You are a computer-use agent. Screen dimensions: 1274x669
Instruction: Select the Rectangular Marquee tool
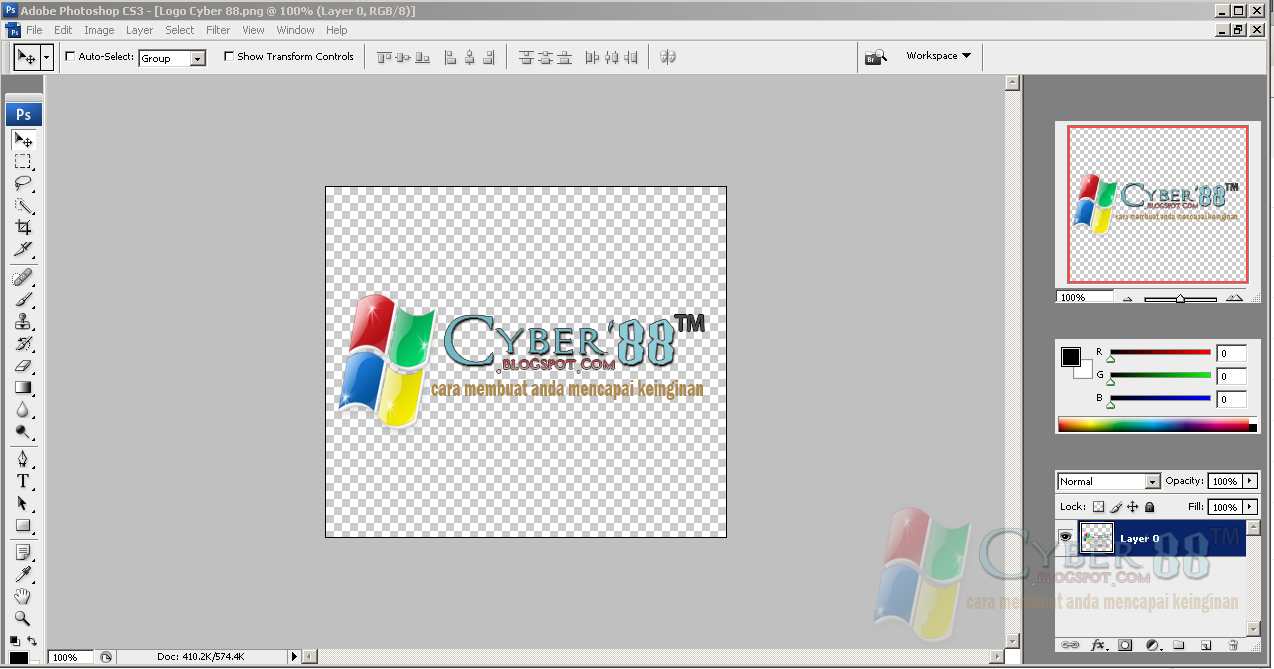(x=23, y=161)
